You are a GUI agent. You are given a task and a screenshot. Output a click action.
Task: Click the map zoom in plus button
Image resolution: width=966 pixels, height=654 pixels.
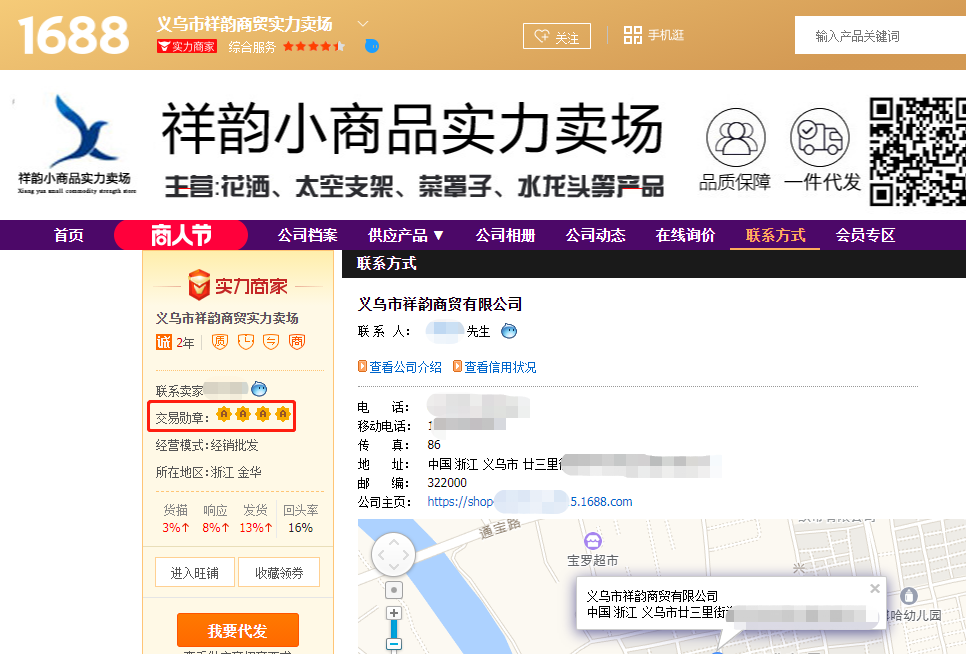[394, 613]
